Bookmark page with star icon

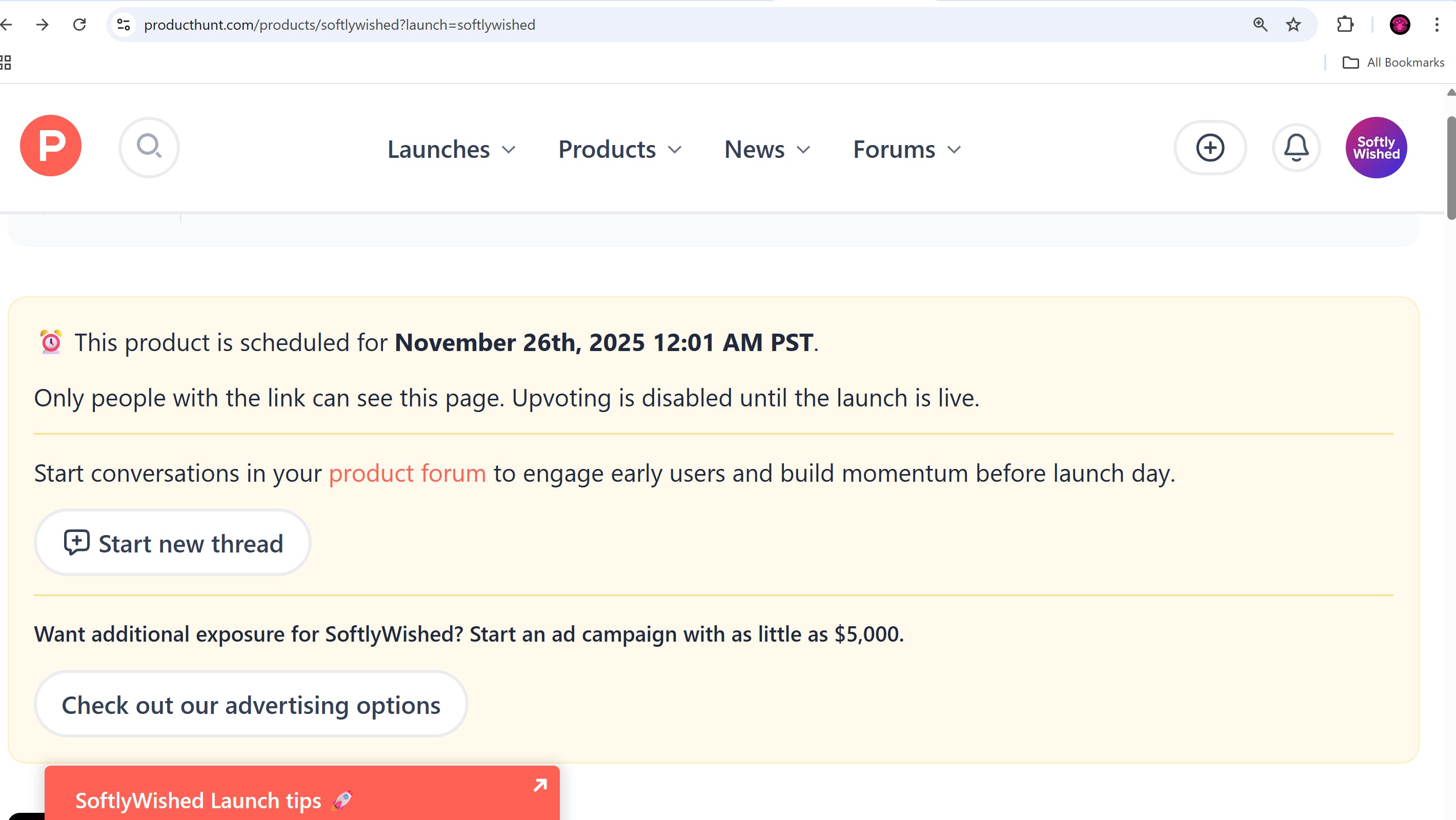1293,25
